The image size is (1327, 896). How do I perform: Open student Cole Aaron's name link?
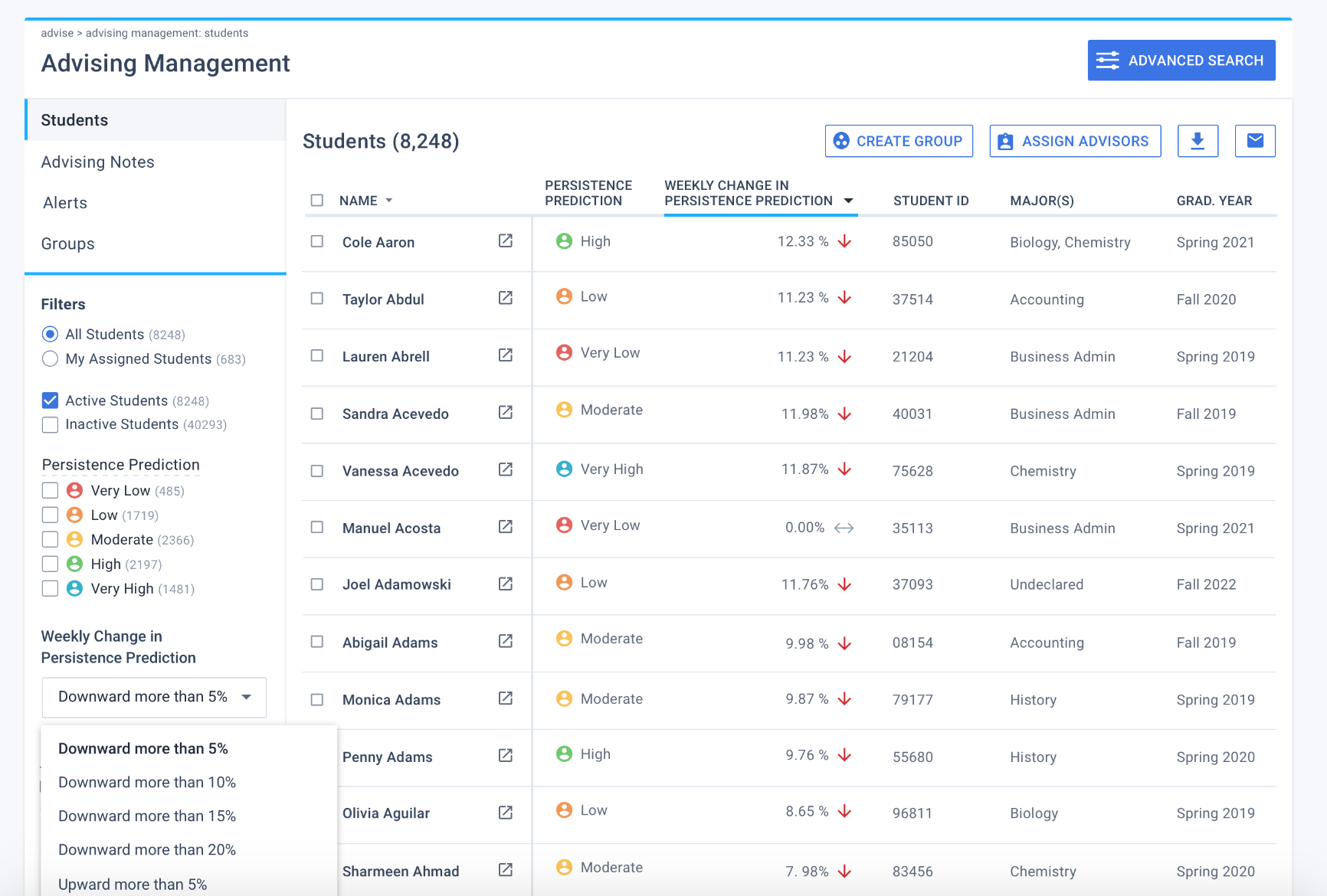tap(378, 242)
